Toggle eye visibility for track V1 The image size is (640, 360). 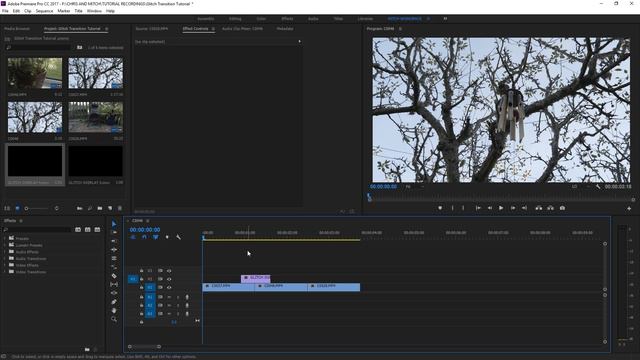[x=169, y=287]
